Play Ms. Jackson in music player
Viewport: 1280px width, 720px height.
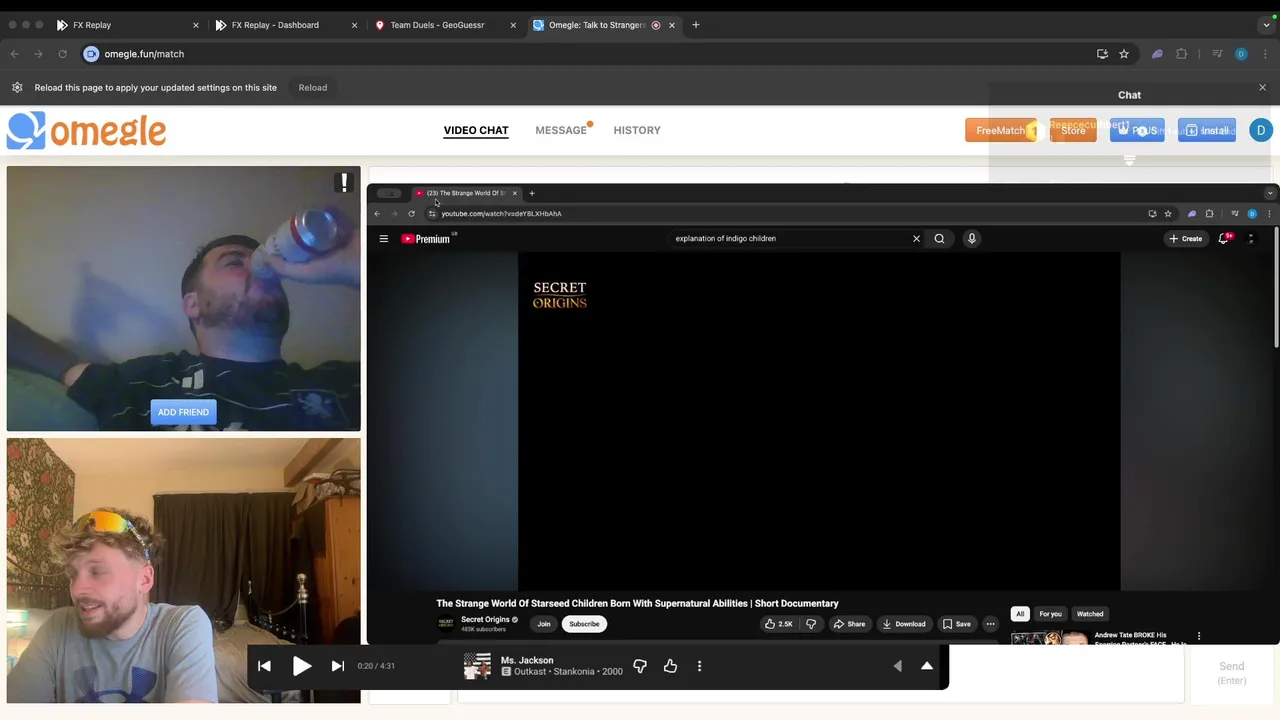tap(301, 666)
